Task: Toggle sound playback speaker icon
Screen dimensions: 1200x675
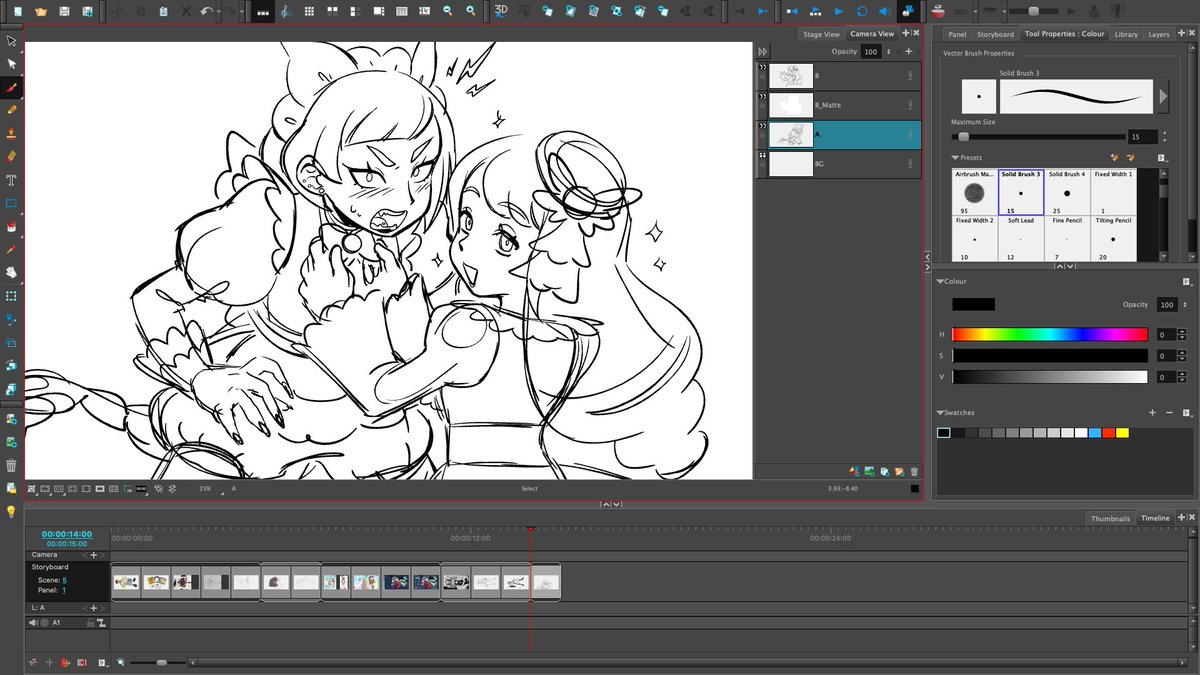Action: pyautogui.click(x=884, y=11)
